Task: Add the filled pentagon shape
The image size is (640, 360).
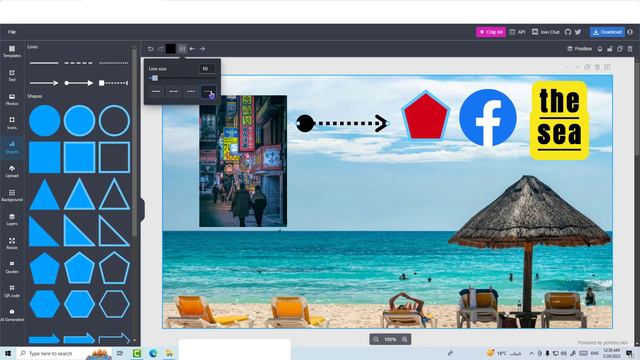Action: click(44, 268)
